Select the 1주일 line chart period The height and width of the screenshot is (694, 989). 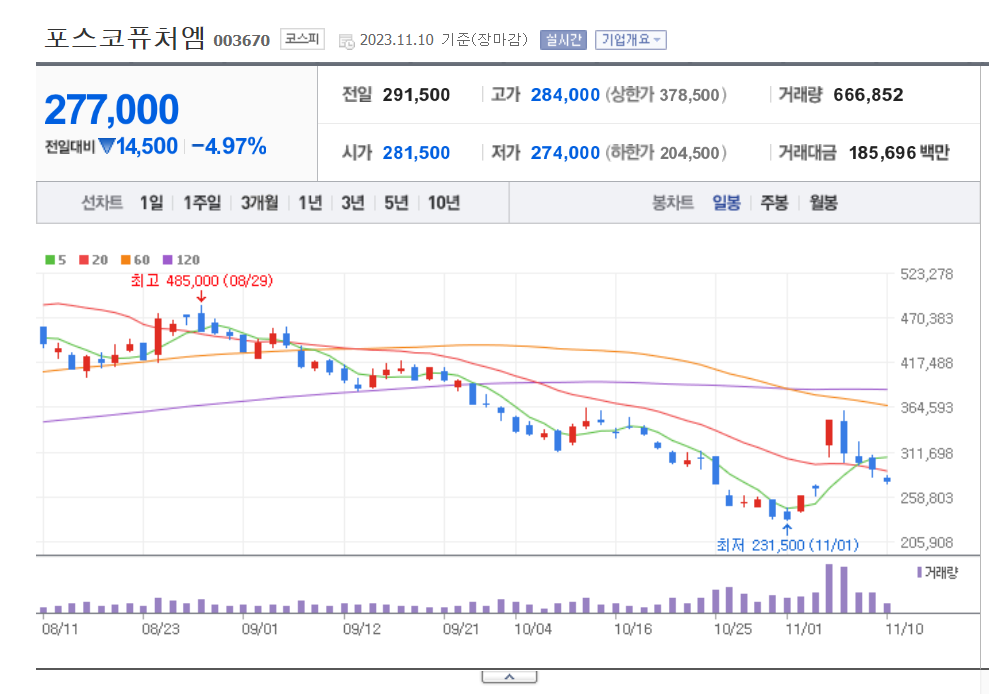[202, 203]
